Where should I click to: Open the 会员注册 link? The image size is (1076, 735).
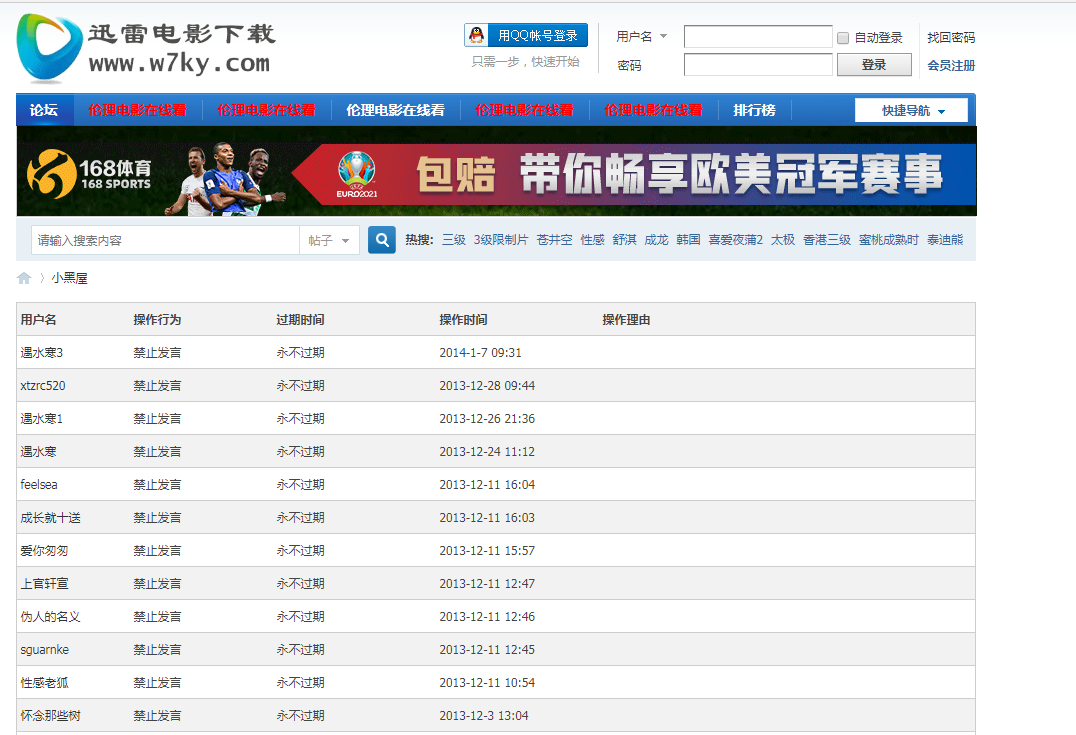pos(951,65)
